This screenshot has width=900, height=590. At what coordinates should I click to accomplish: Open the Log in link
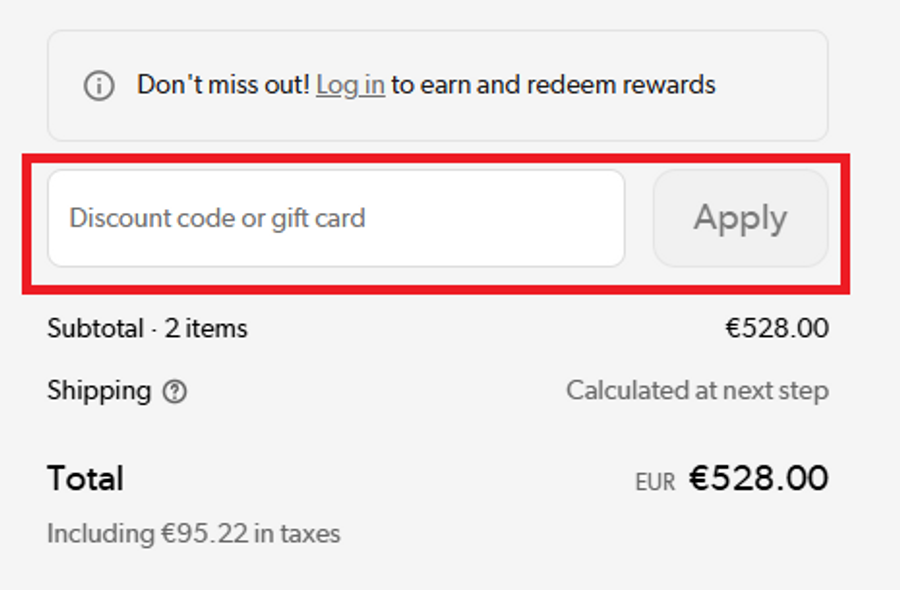point(350,85)
